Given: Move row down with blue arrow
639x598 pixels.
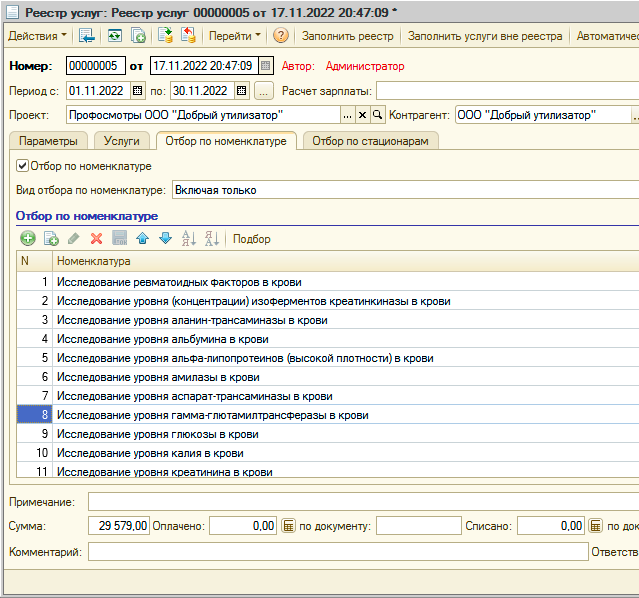Looking at the screenshot, I should [x=165, y=239].
